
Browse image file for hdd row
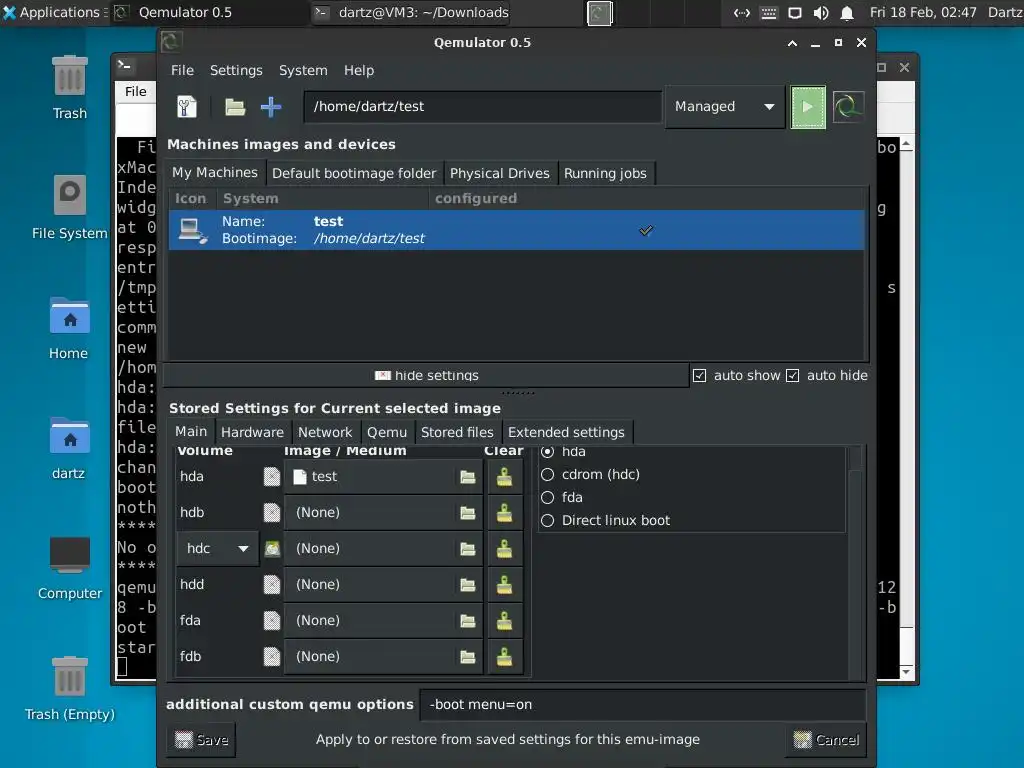tap(468, 584)
